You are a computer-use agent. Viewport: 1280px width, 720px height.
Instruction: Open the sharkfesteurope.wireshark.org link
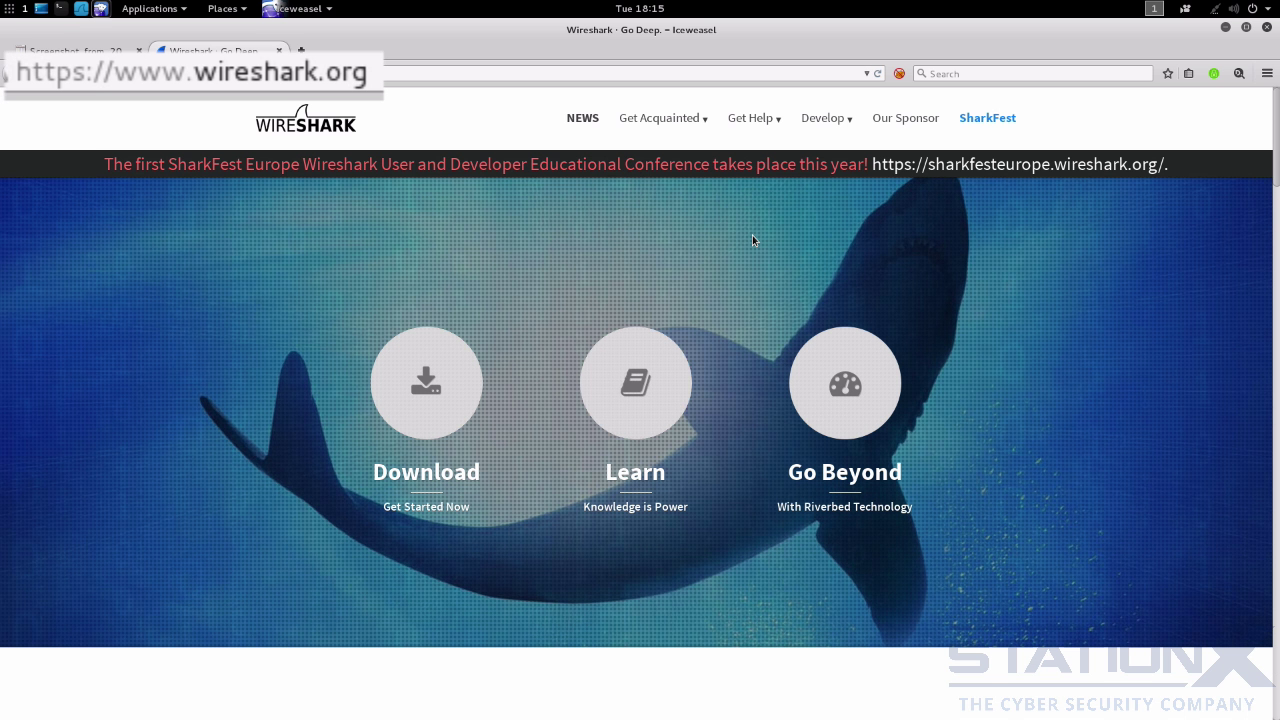(x=1020, y=164)
